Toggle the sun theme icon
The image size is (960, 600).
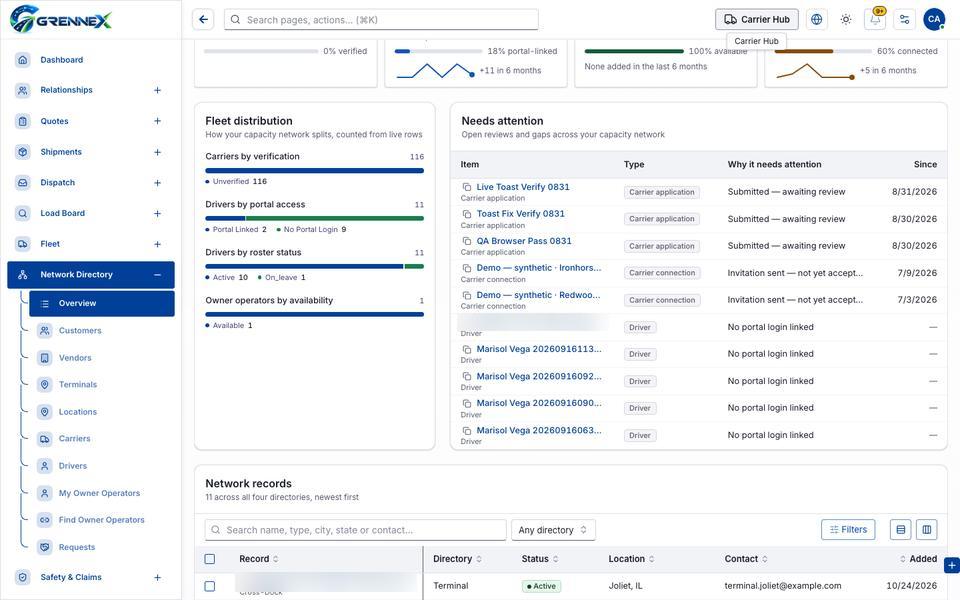click(x=846, y=20)
